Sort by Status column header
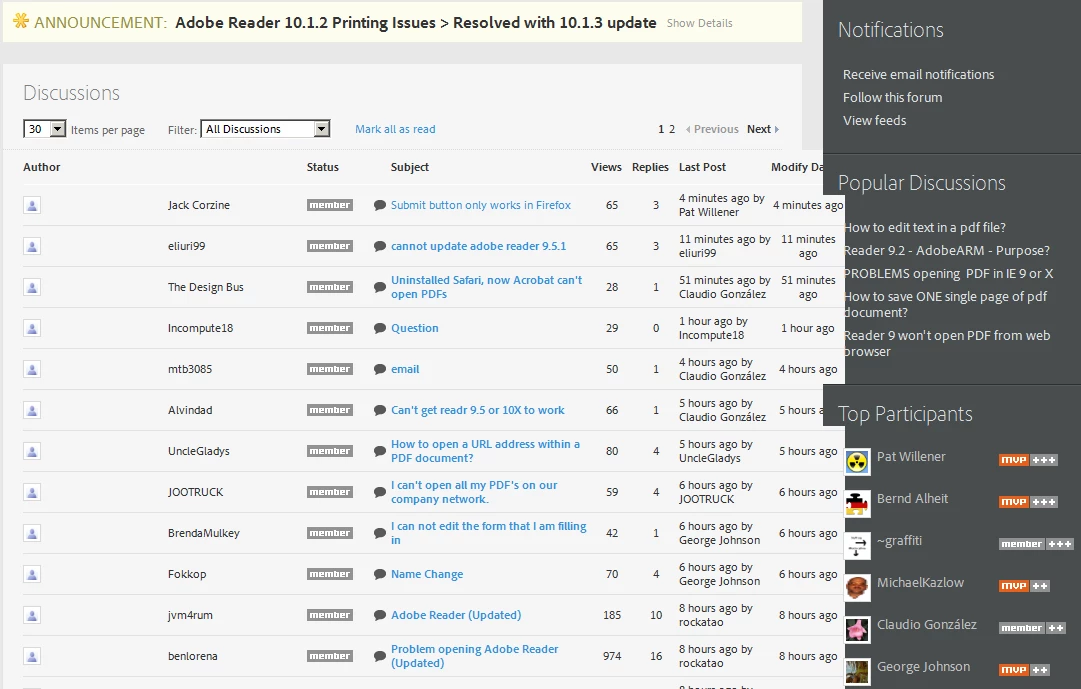 (323, 167)
